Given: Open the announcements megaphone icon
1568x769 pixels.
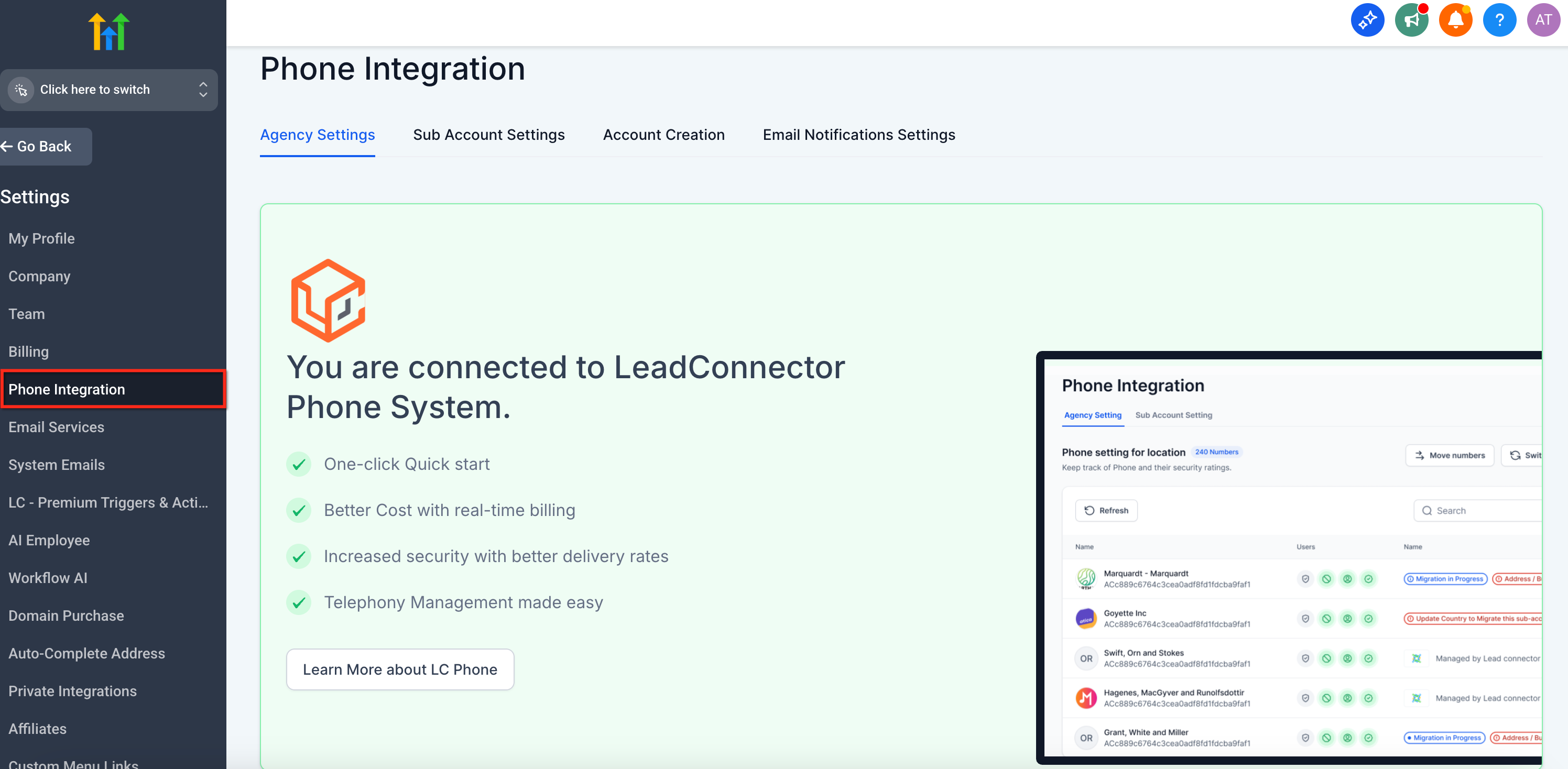Looking at the screenshot, I should (x=1411, y=20).
